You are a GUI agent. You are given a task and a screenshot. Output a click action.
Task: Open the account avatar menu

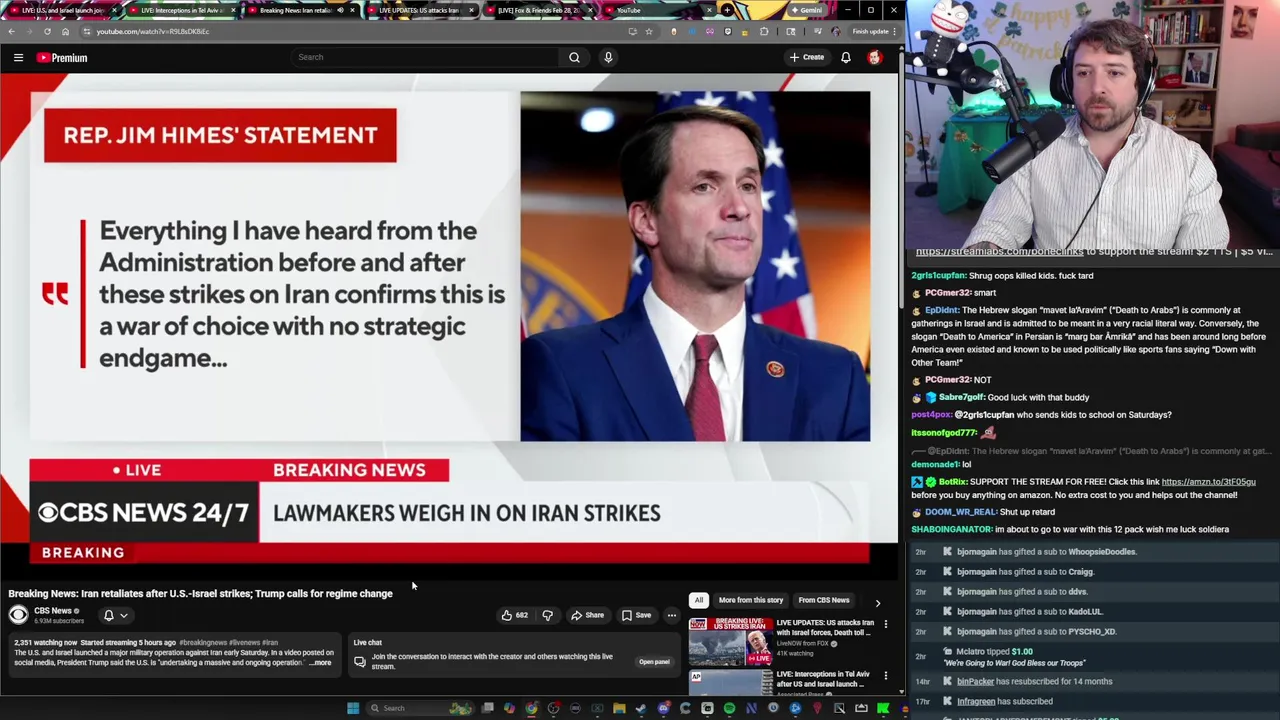tap(875, 58)
